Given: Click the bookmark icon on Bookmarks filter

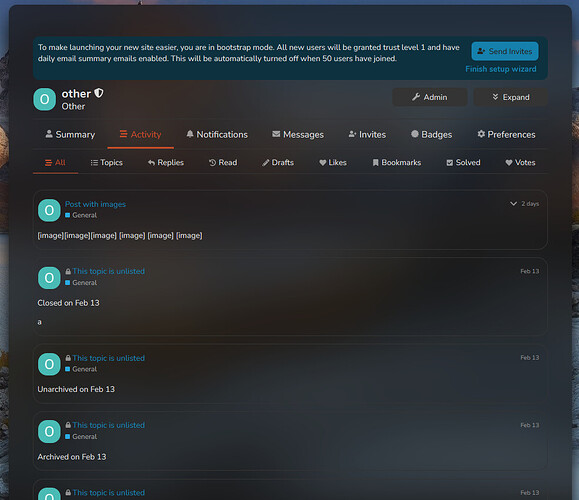Looking at the screenshot, I should pos(376,162).
